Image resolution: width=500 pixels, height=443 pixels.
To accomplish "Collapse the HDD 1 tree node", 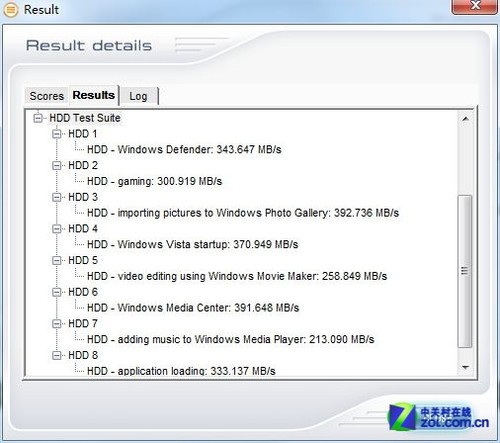I will tap(57, 134).
